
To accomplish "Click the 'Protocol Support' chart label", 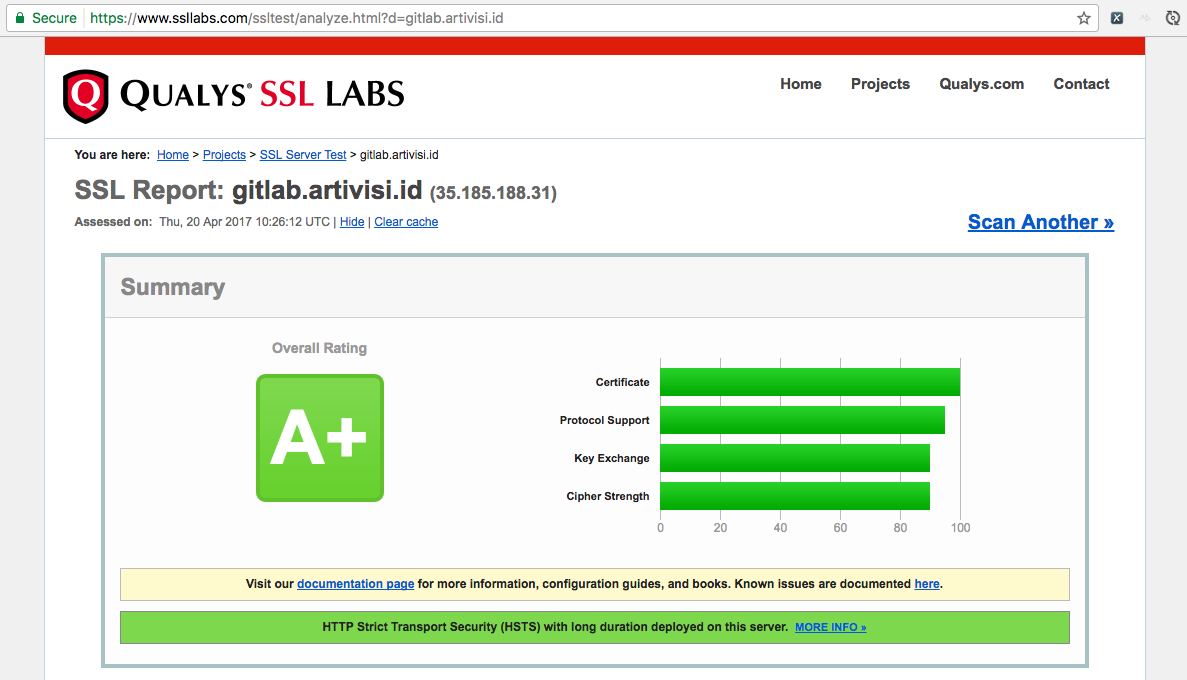I will click(x=604, y=420).
